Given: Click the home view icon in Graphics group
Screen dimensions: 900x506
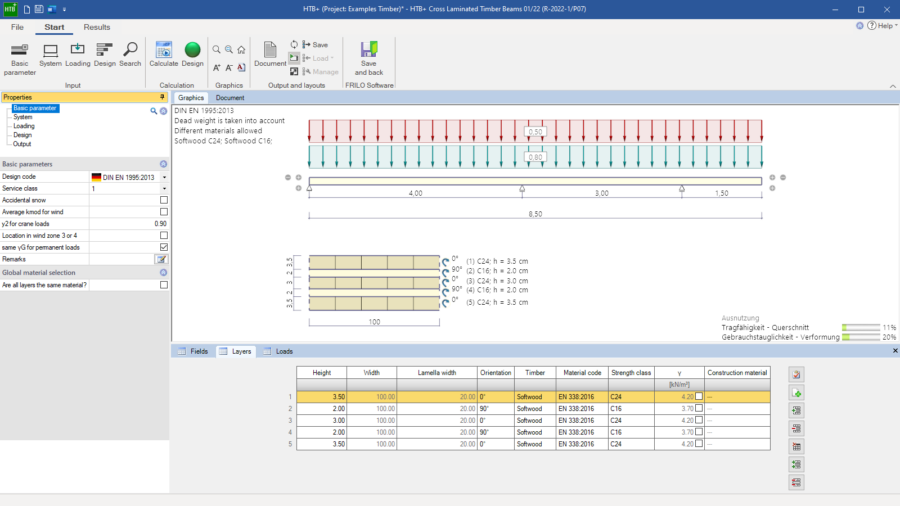Looking at the screenshot, I should point(241,49).
